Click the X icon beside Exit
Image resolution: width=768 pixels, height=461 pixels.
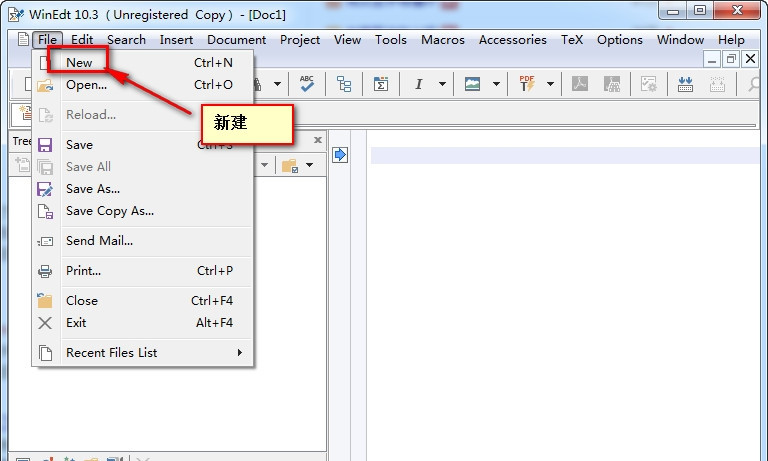point(45,323)
